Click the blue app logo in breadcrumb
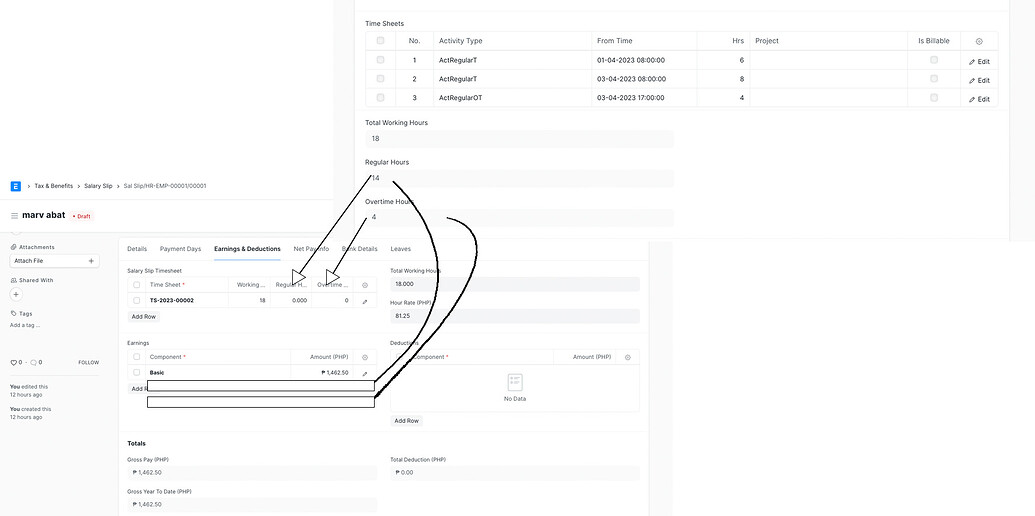This screenshot has height=516, width=1035. point(16,186)
